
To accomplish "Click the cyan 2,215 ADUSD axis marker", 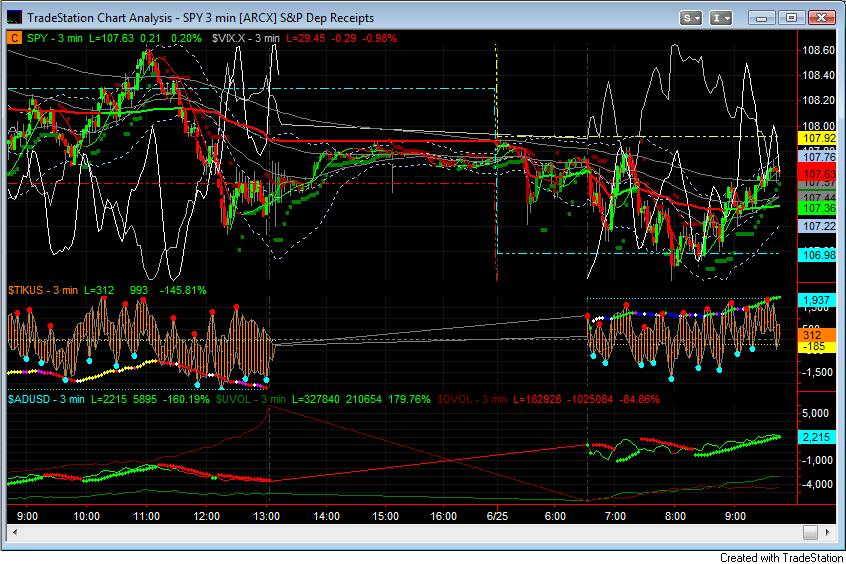I will pyautogui.click(x=817, y=437).
